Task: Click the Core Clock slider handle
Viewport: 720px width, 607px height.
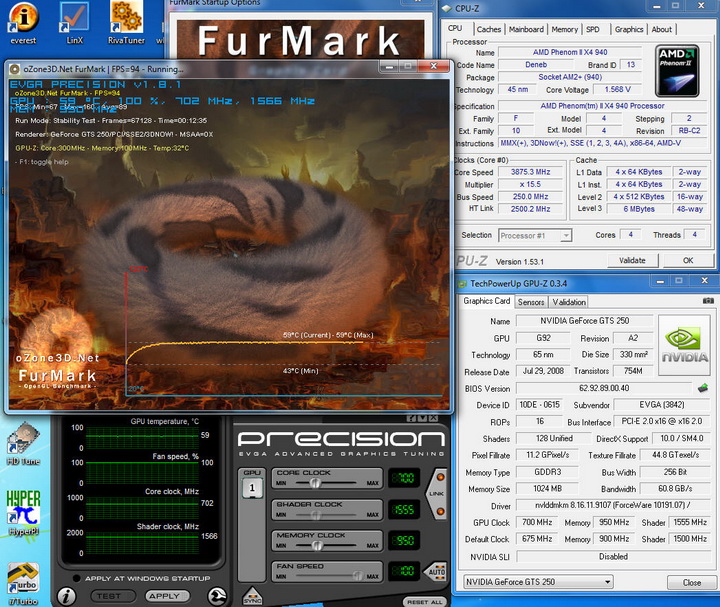Action: [315, 483]
